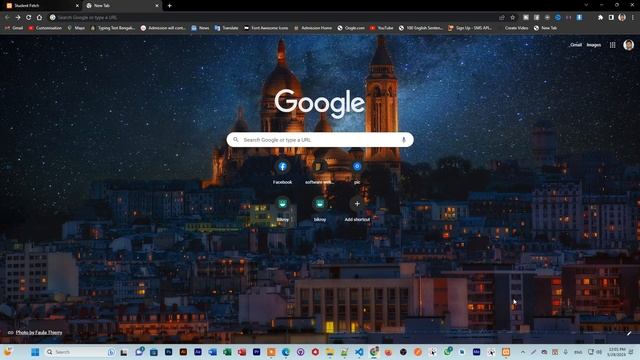Viewport: 640px width, 360px height.
Task: Open the browser side panel icon
Action: [611, 18]
